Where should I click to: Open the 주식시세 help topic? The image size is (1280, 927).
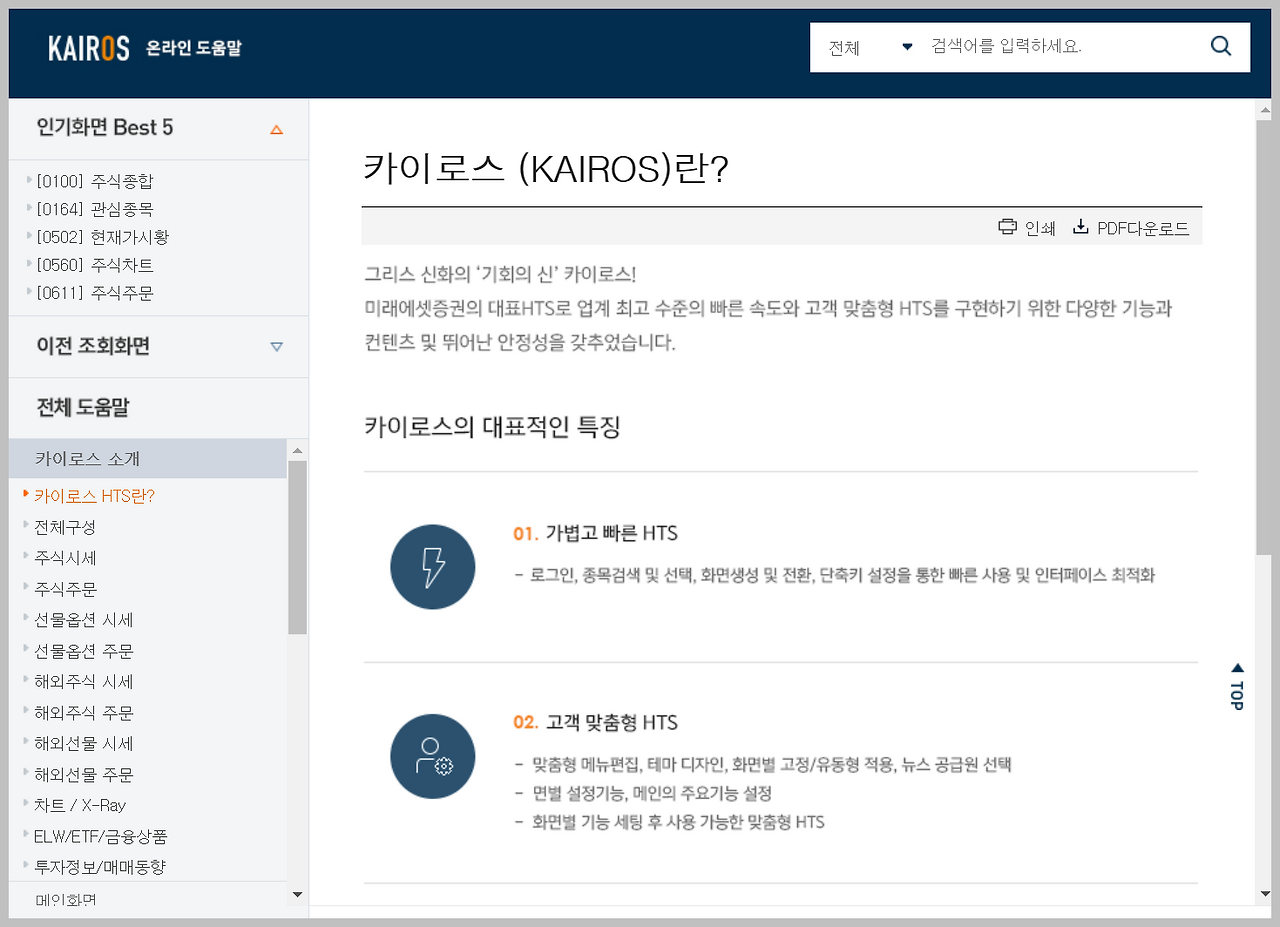click(x=65, y=558)
